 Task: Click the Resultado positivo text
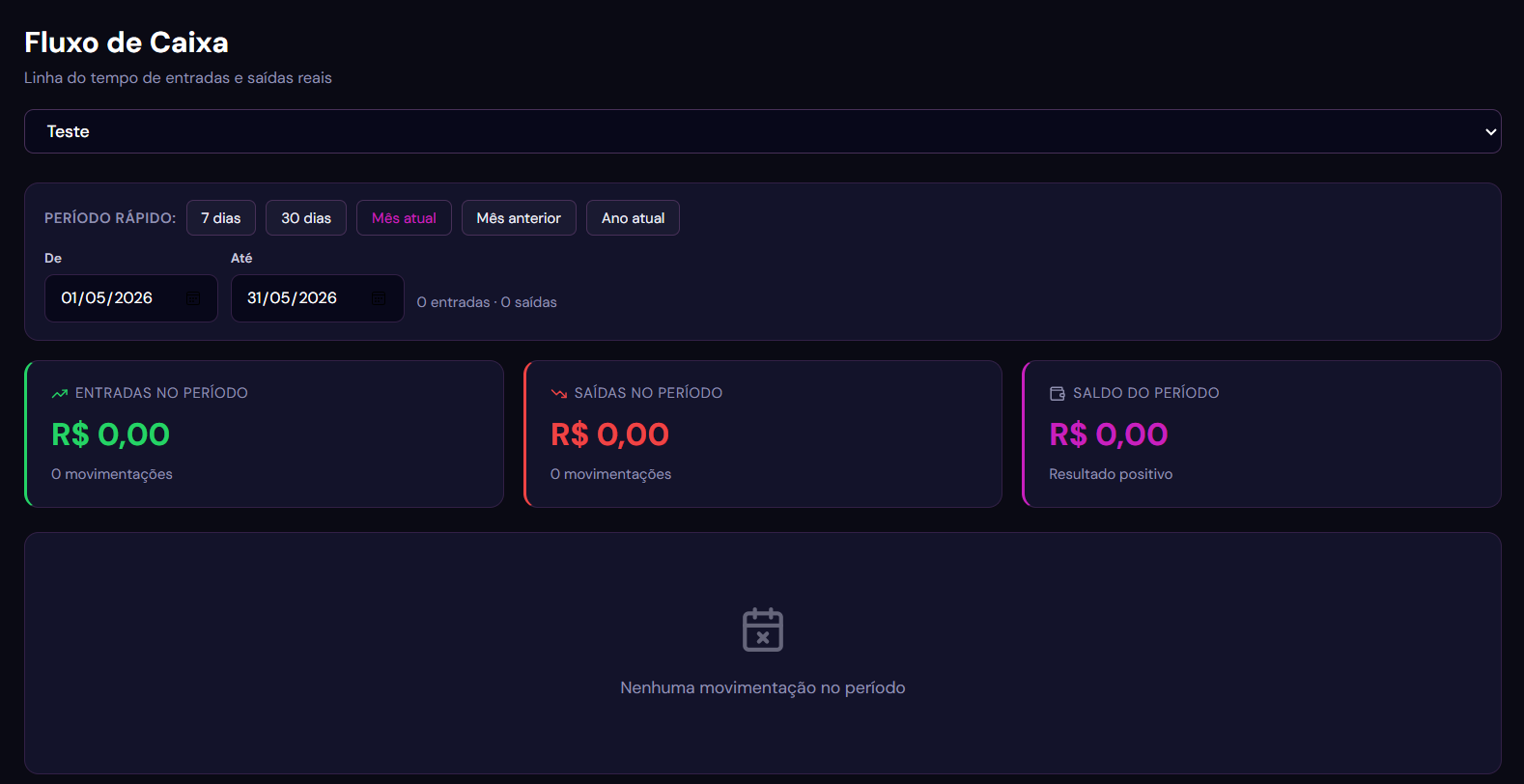[x=1111, y=474]
